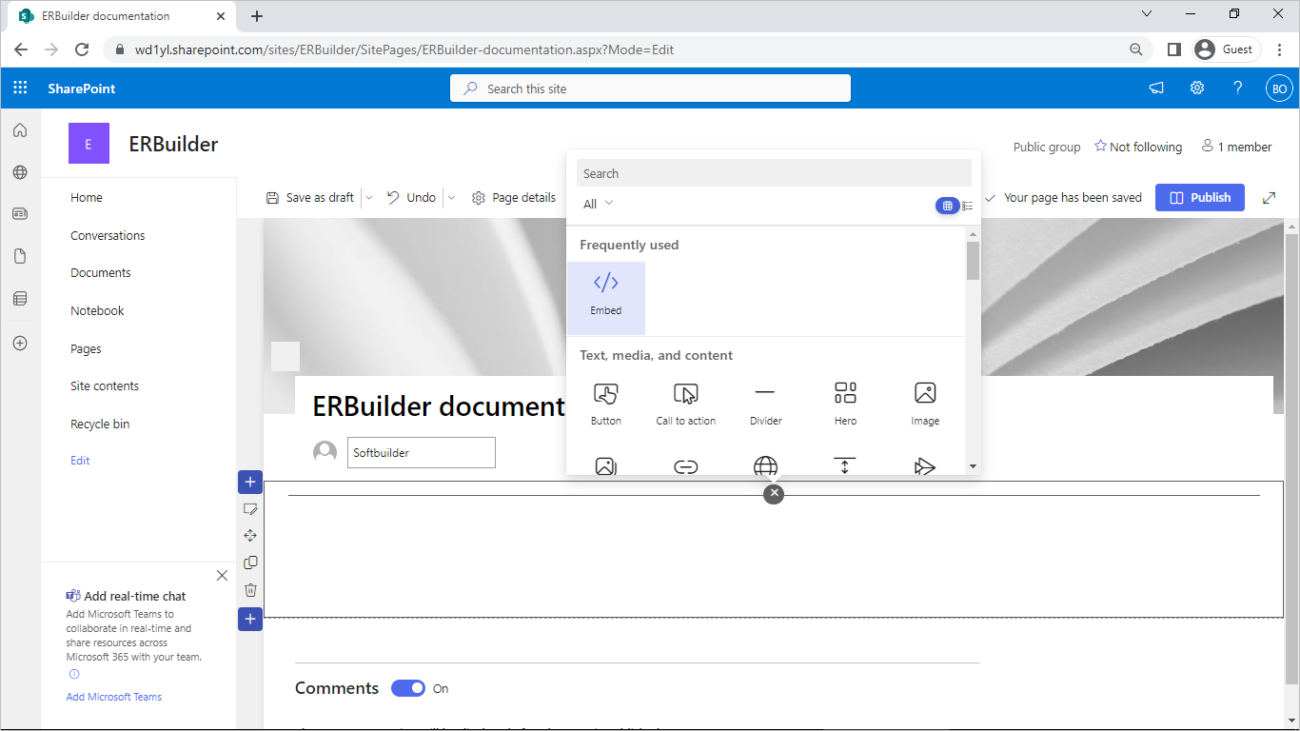The height and width of the screenshot is (731, 1300).
Task: Go to Documents in site navigation
Action: [x=100, y=273]
